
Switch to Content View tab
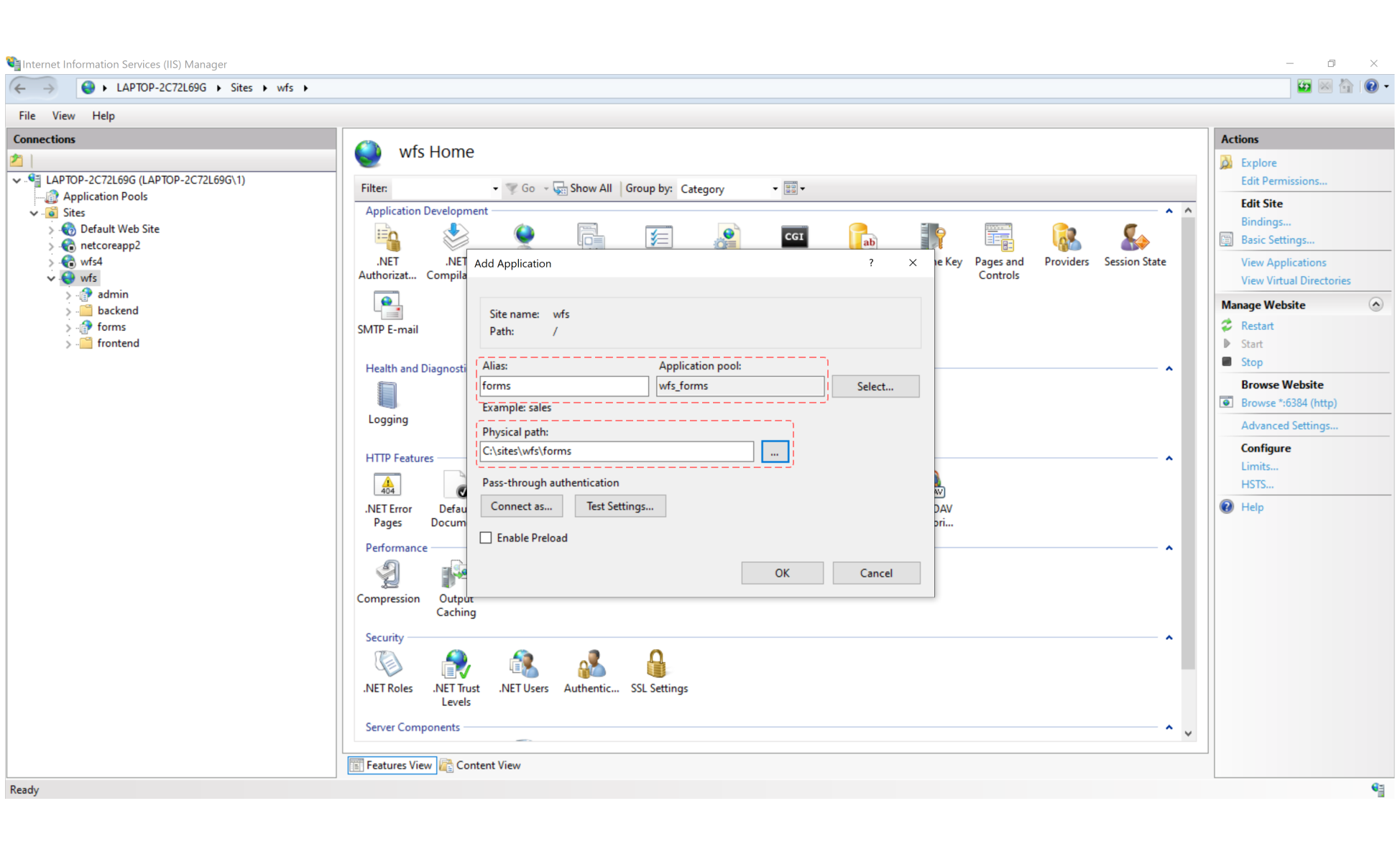click(x=481, y=765)
